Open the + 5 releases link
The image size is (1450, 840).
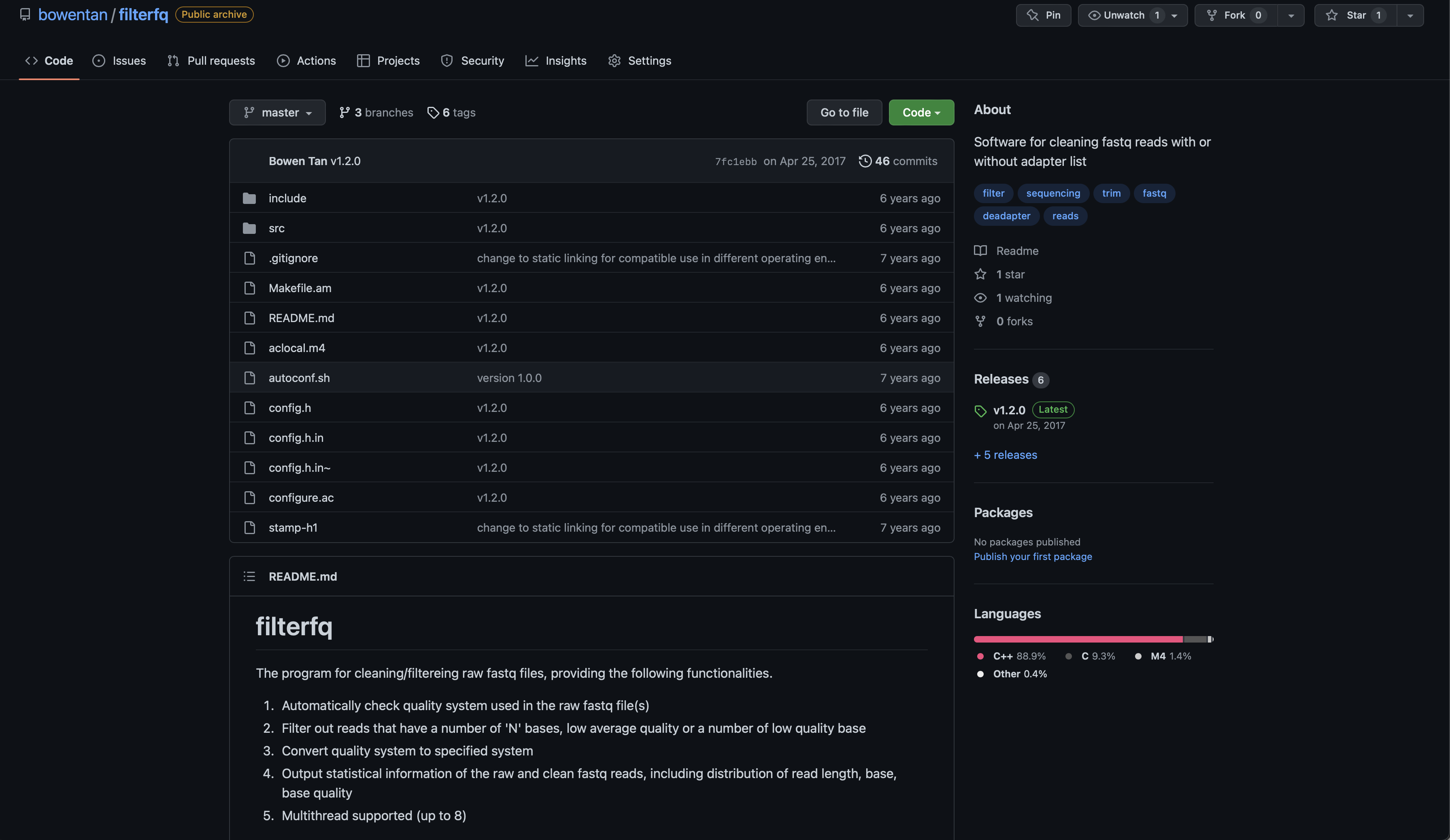[x=1005, y=455]
